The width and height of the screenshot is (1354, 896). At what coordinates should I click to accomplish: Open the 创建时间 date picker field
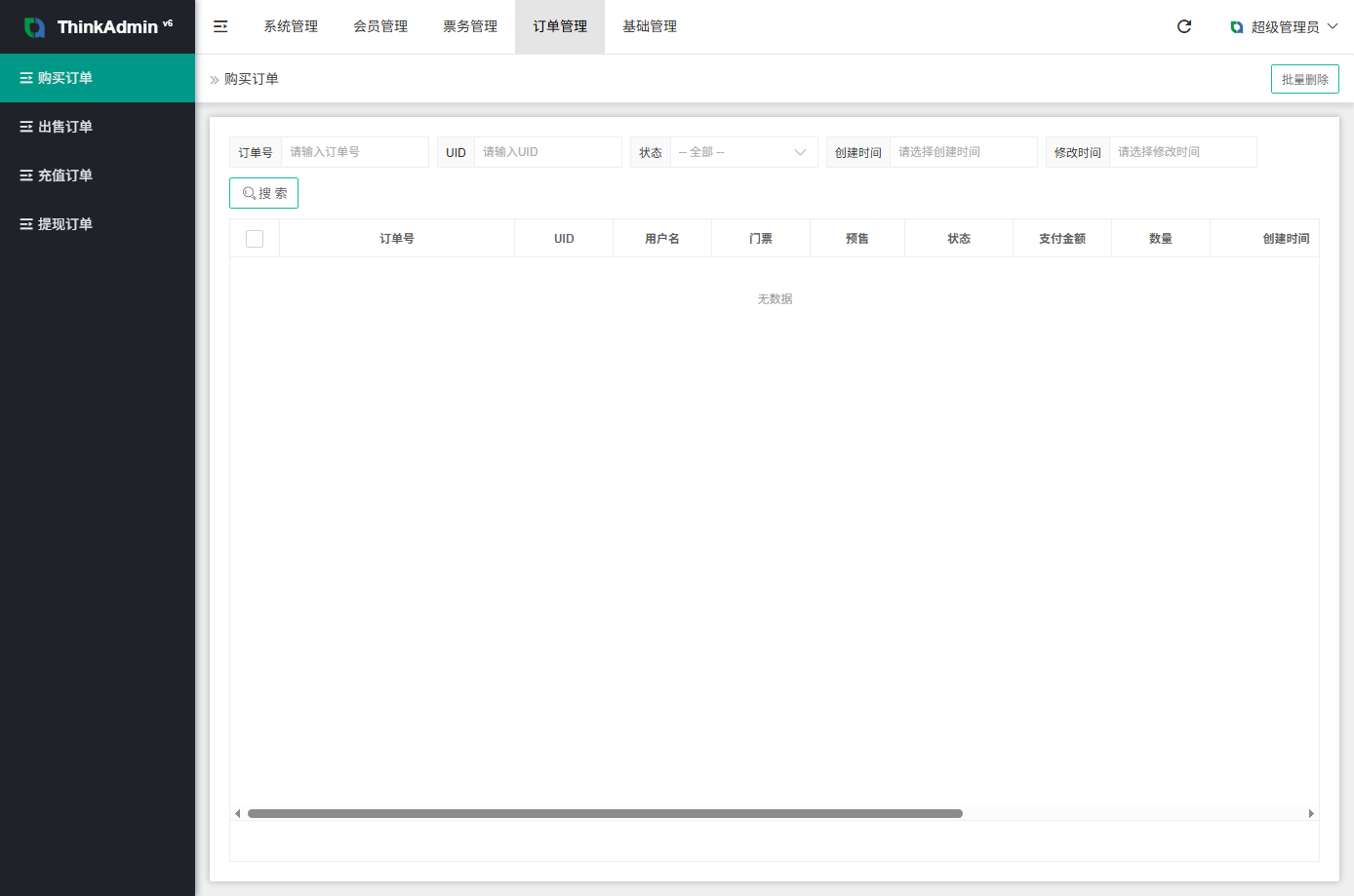click(x=963, y=152)
